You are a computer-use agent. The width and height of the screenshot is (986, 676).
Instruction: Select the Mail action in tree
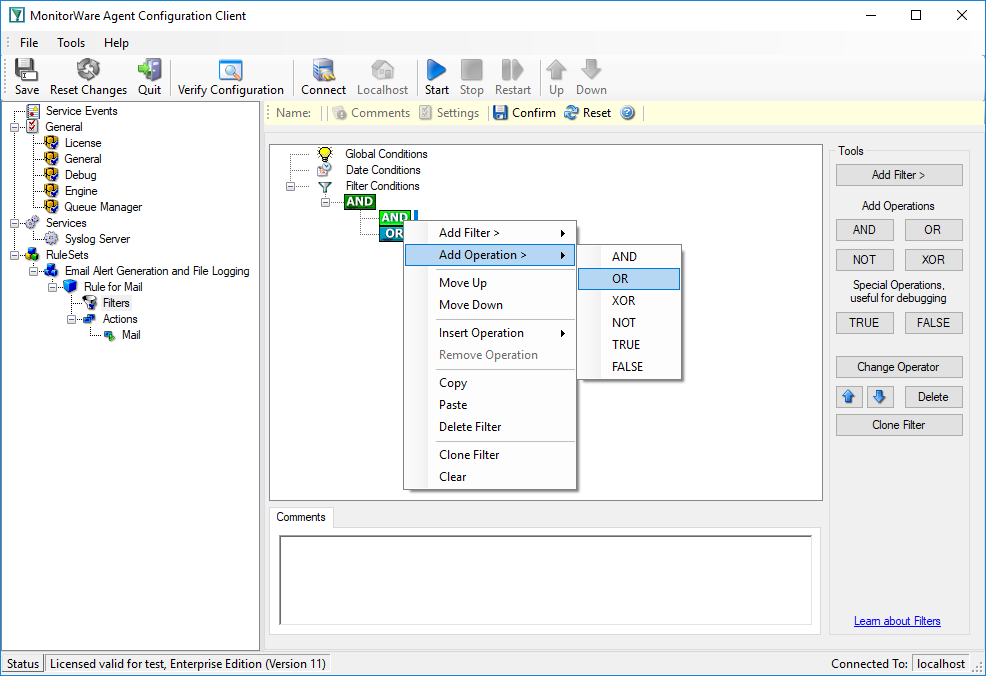click(x=131, y=335)
